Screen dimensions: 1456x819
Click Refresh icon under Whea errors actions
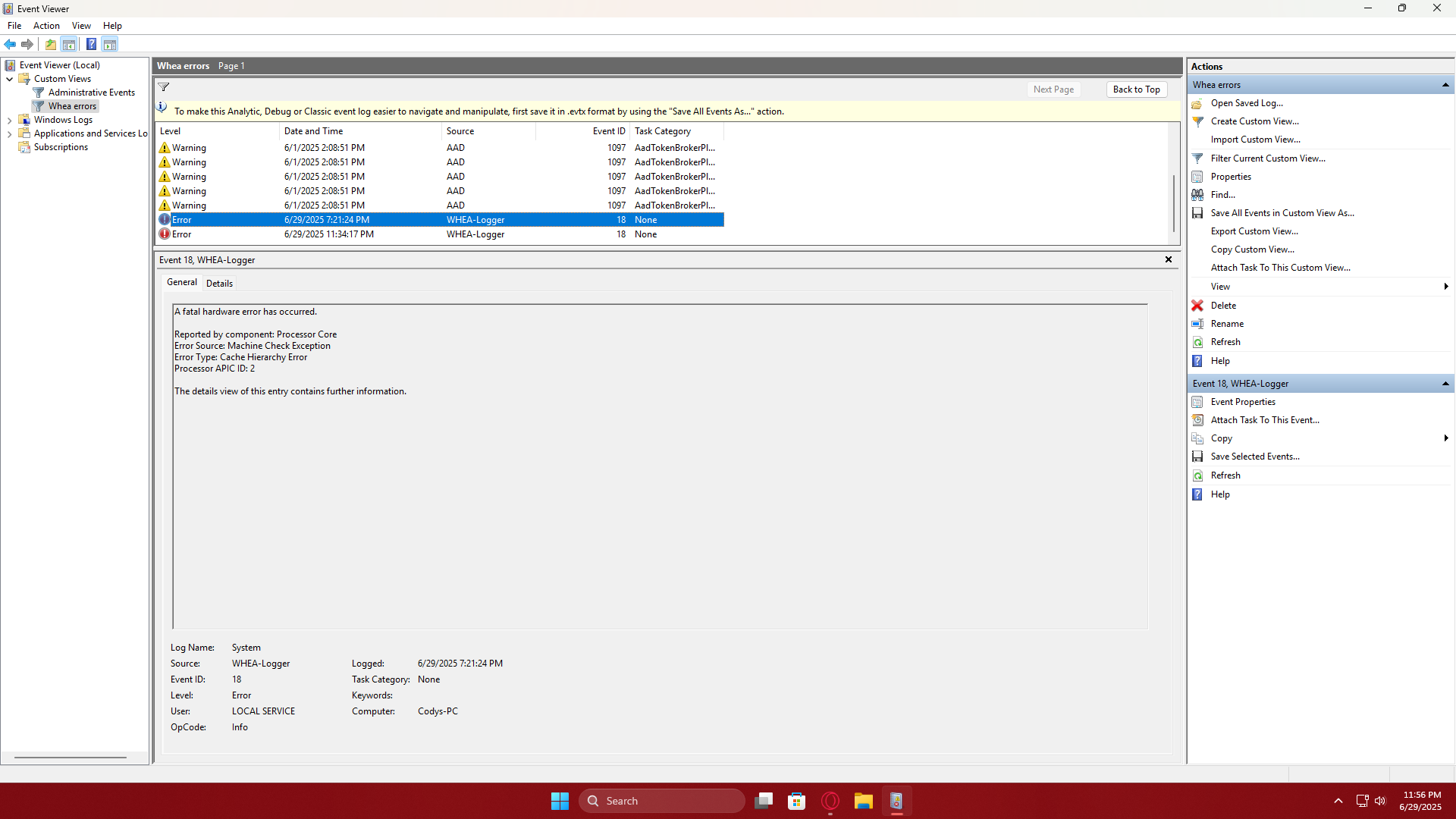1197,342
